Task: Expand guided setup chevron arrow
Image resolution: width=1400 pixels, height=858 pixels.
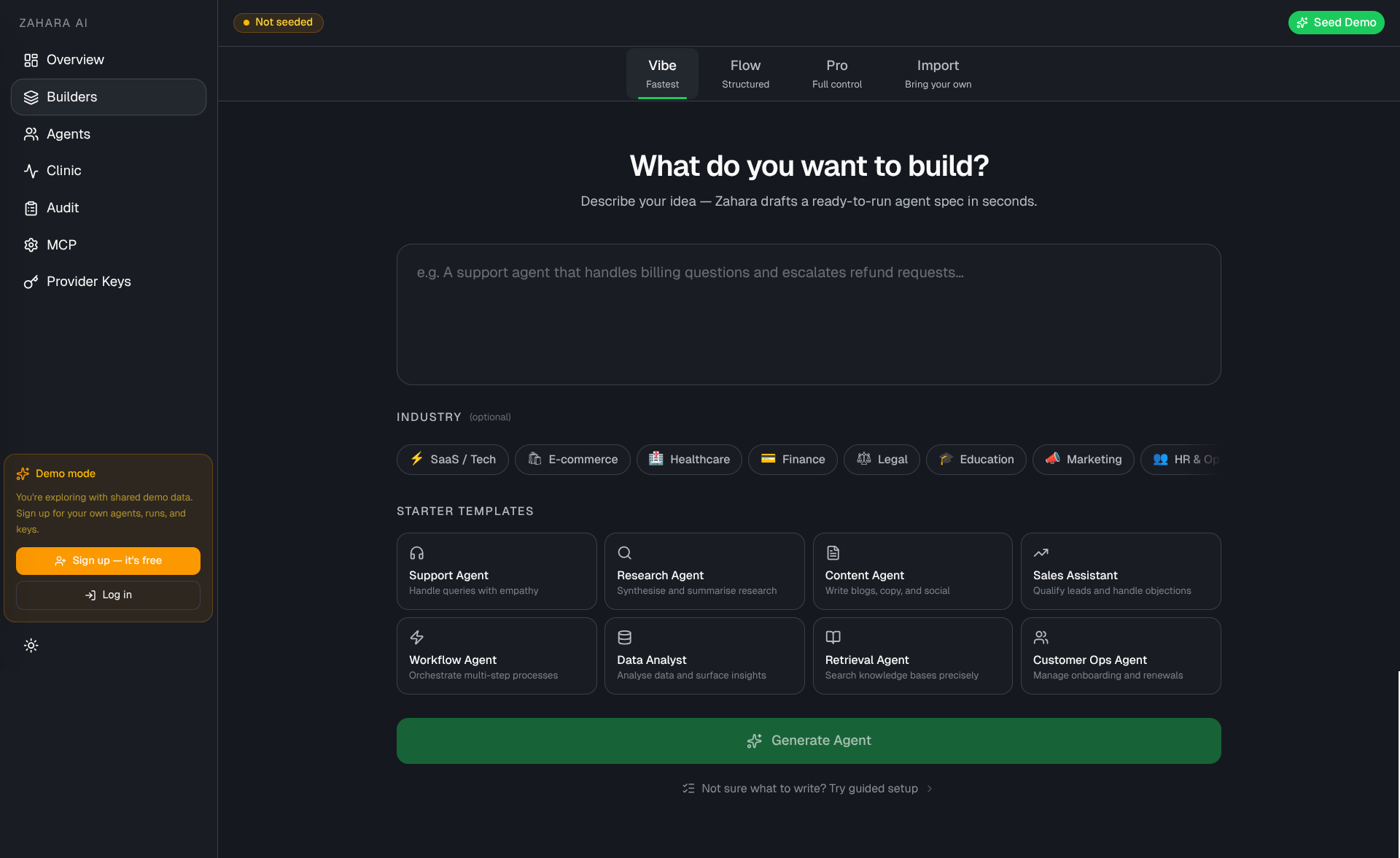Action: click(930, 789)
